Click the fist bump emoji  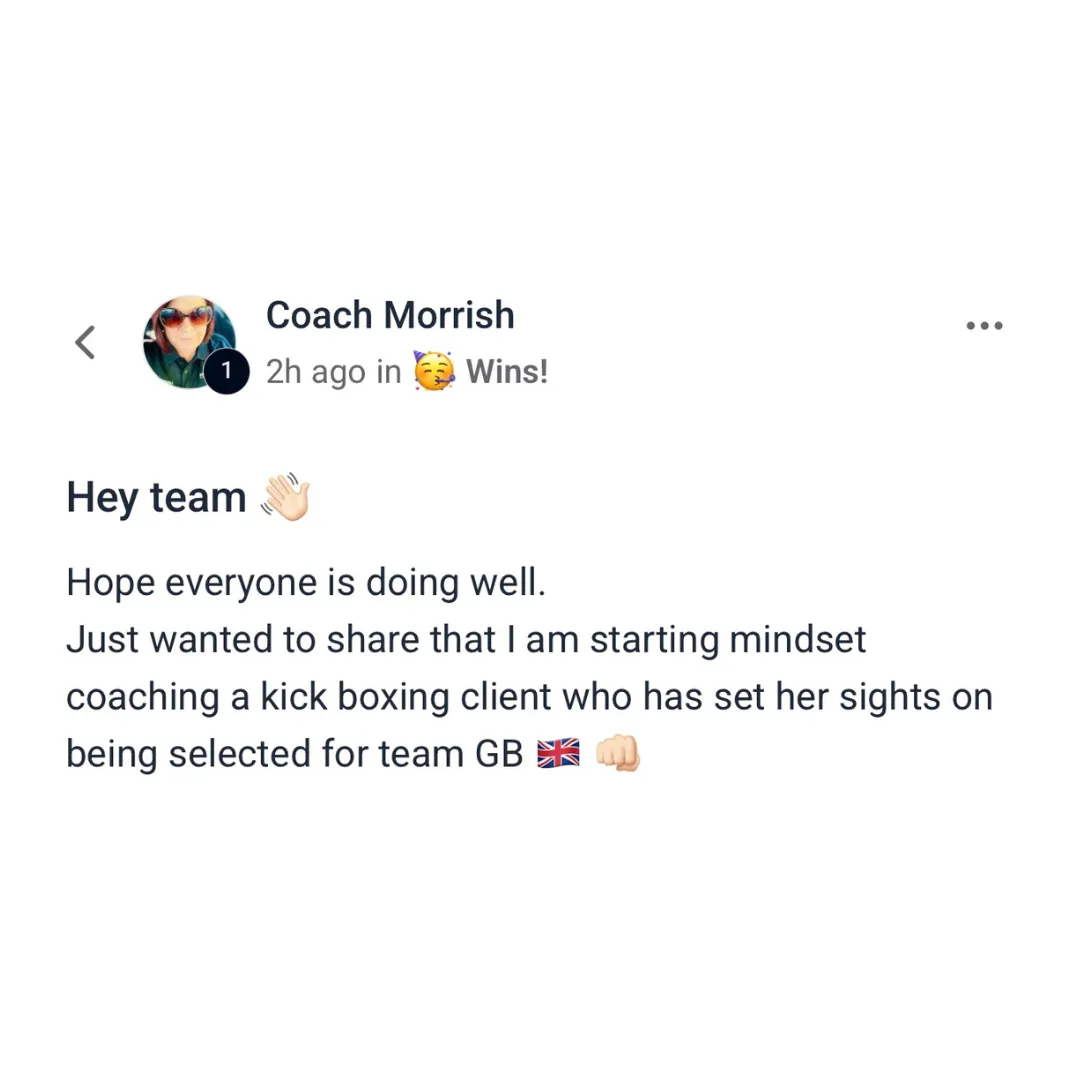pyautogui.click(x=618, y=753)
